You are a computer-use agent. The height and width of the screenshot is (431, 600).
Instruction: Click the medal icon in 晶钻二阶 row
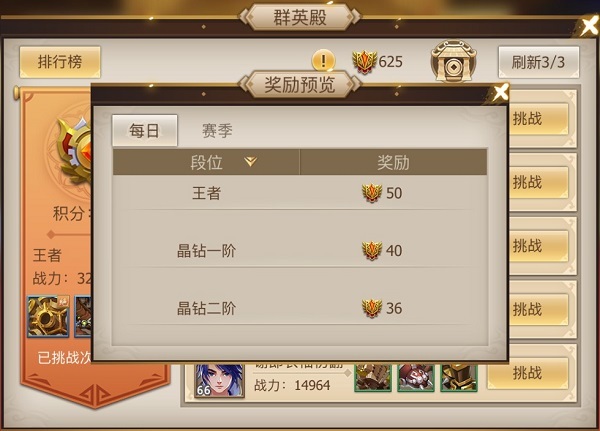372,308
